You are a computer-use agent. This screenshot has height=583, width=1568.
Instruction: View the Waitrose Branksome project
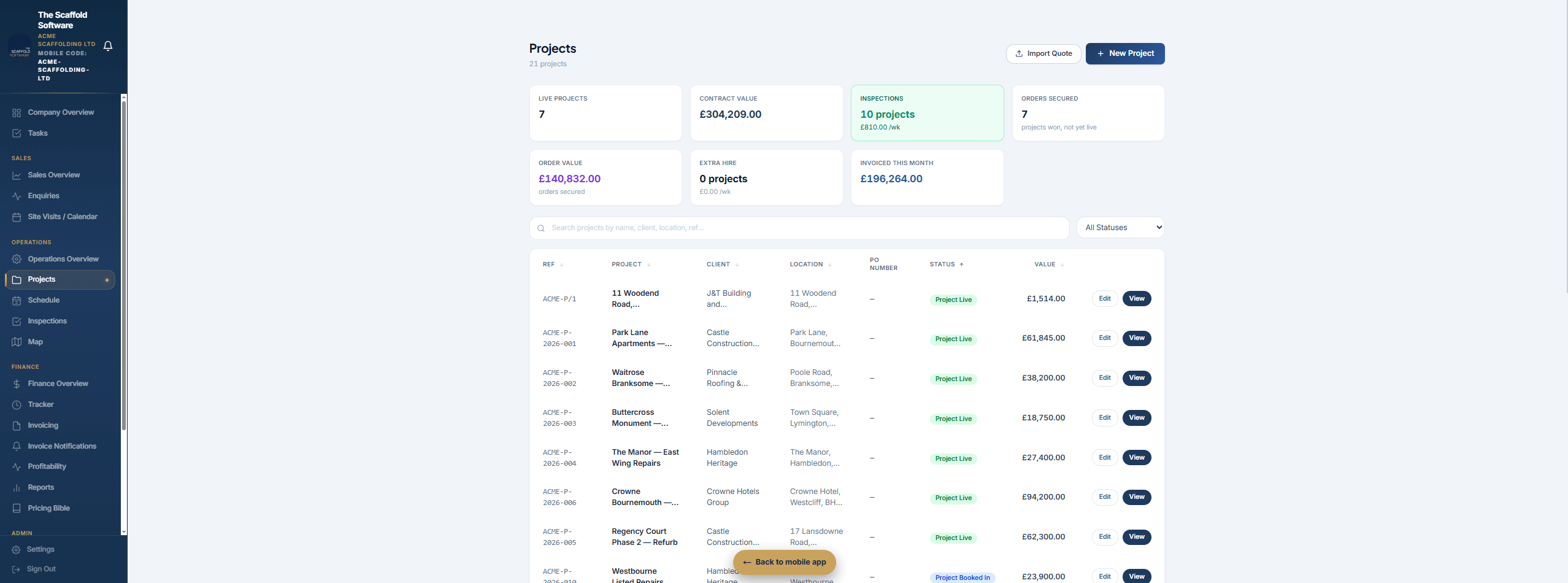point(1137,378)
